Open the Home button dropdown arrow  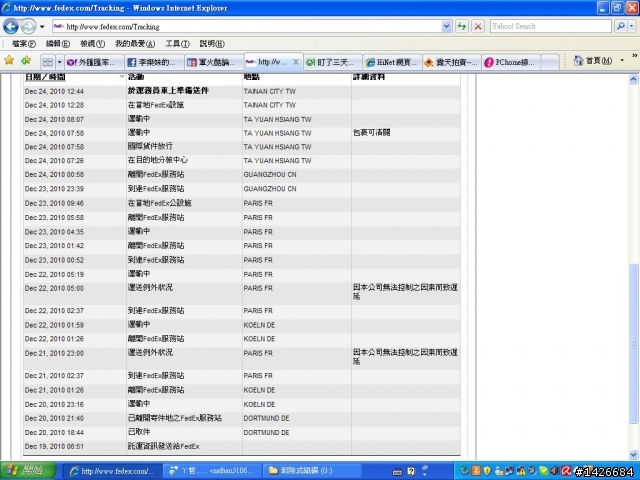622,61
